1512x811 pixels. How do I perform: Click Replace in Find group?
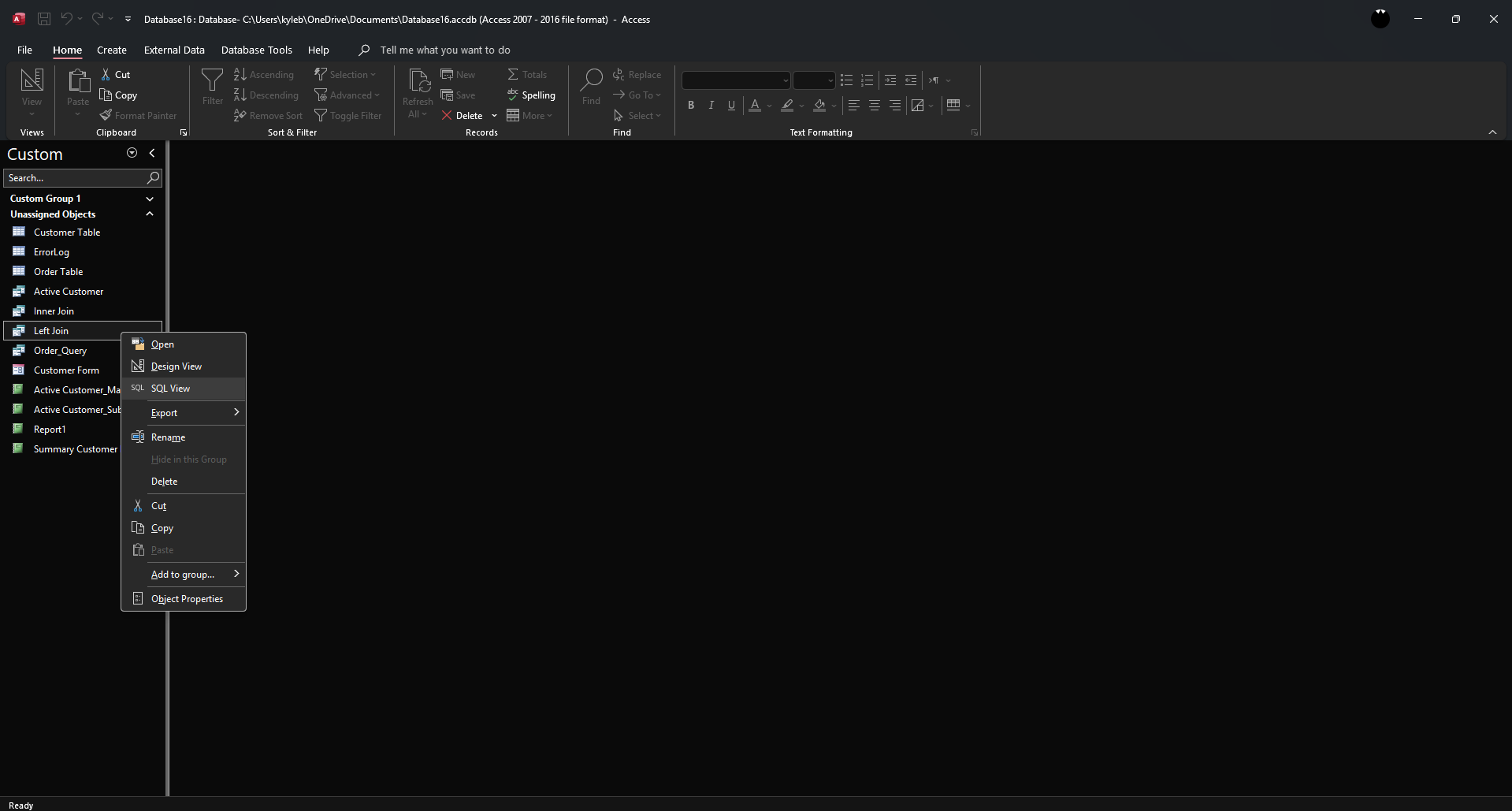point(637,74)
